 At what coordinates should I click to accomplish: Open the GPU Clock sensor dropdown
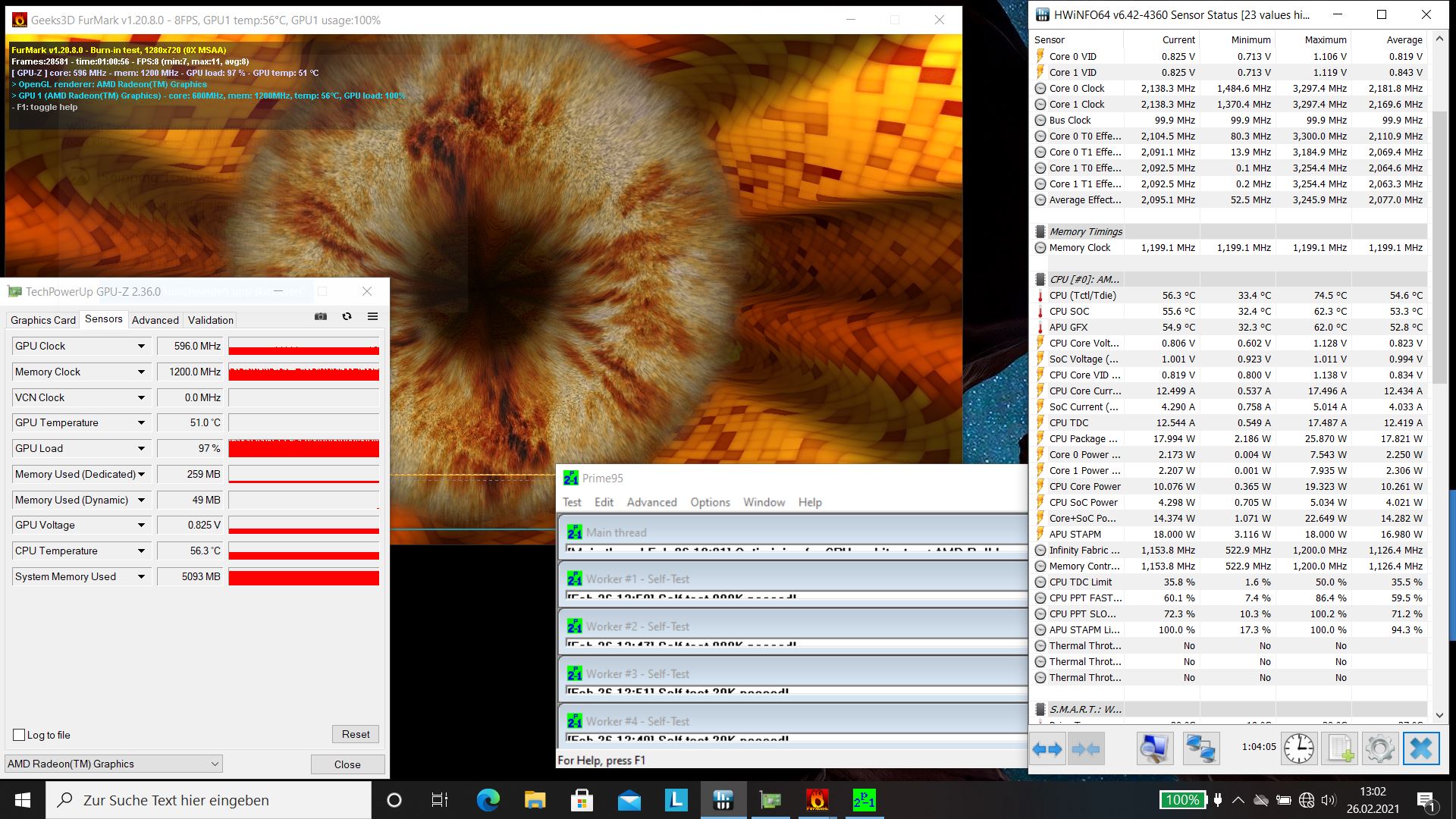pyautogui.click(x=141, y=346)
